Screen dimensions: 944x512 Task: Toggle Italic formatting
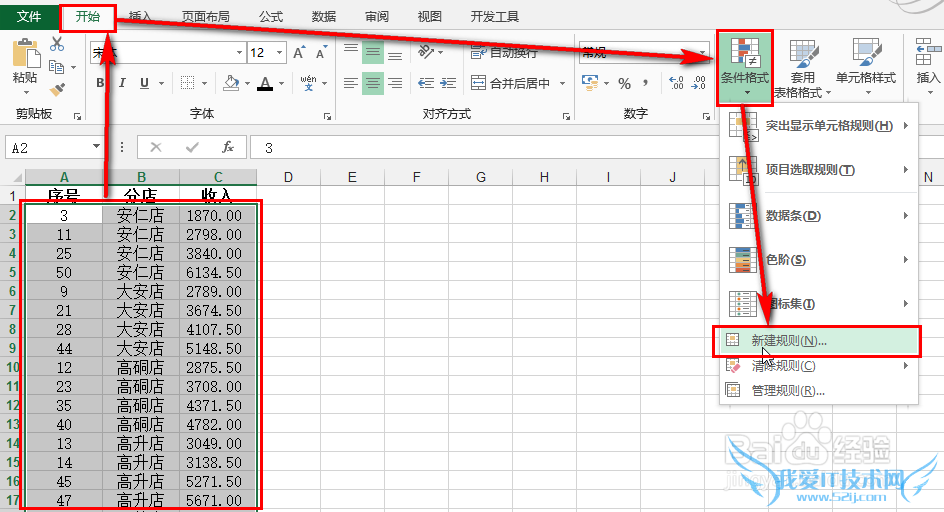122,83
